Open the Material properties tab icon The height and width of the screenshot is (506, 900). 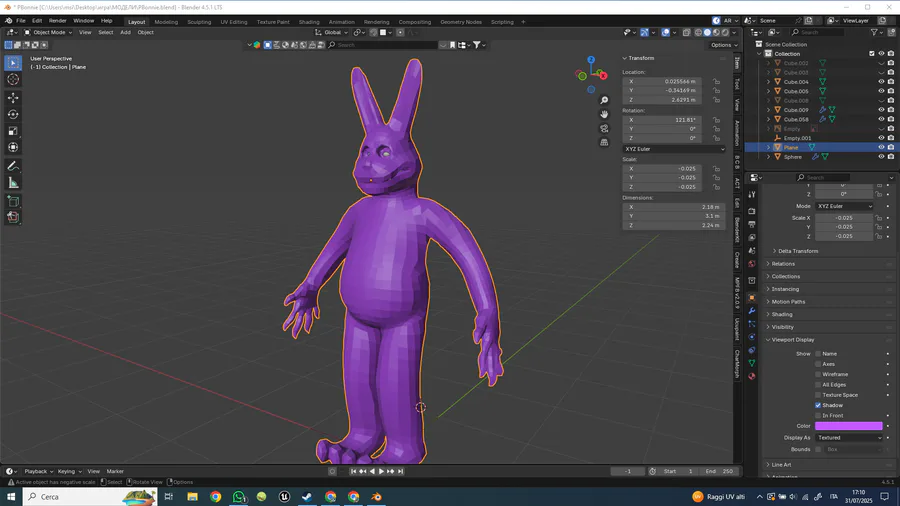(x=752, y=376)
